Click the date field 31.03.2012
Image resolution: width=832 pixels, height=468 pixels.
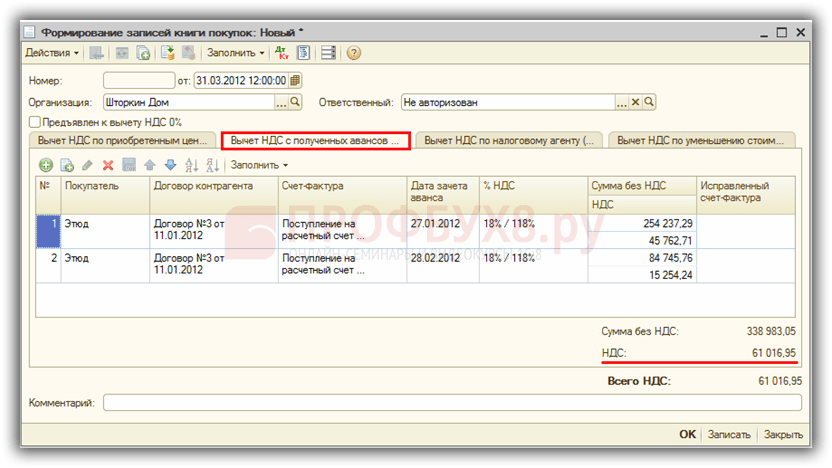click(x=241, y=81)
